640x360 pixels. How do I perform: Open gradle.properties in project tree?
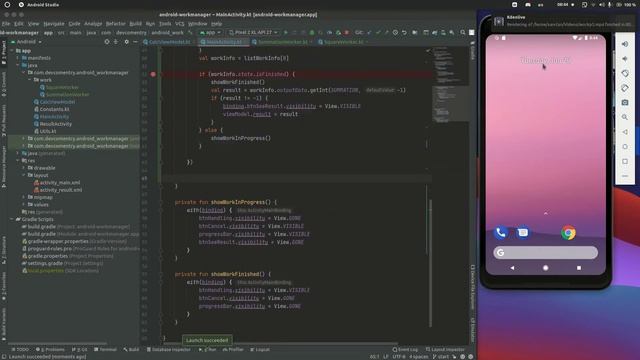[44, 256]
